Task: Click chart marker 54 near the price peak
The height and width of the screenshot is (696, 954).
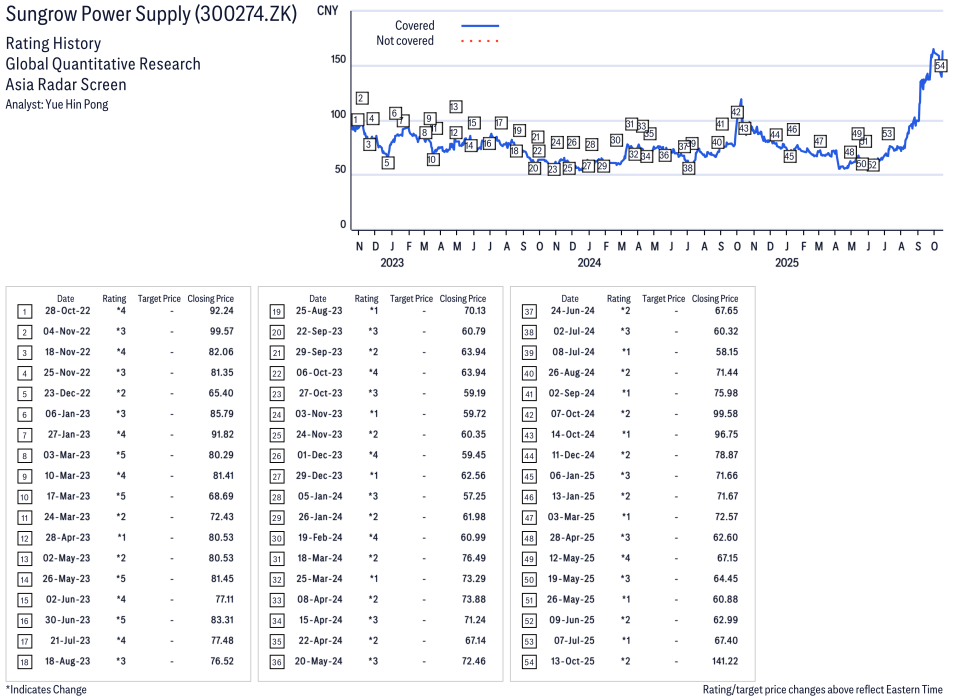Action: [x=940, y=66]
